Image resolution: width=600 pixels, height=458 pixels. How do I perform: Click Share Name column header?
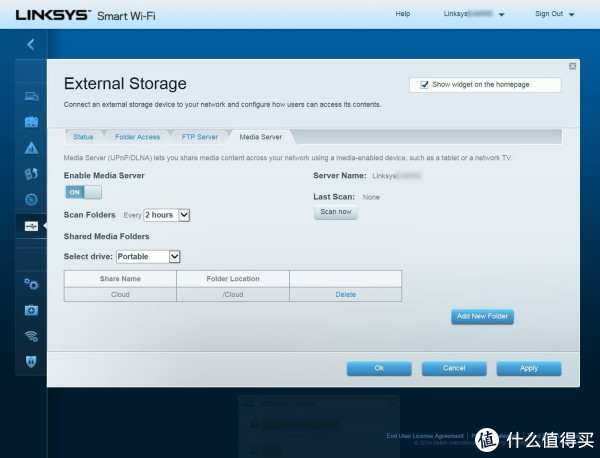[x=120, y=279]
